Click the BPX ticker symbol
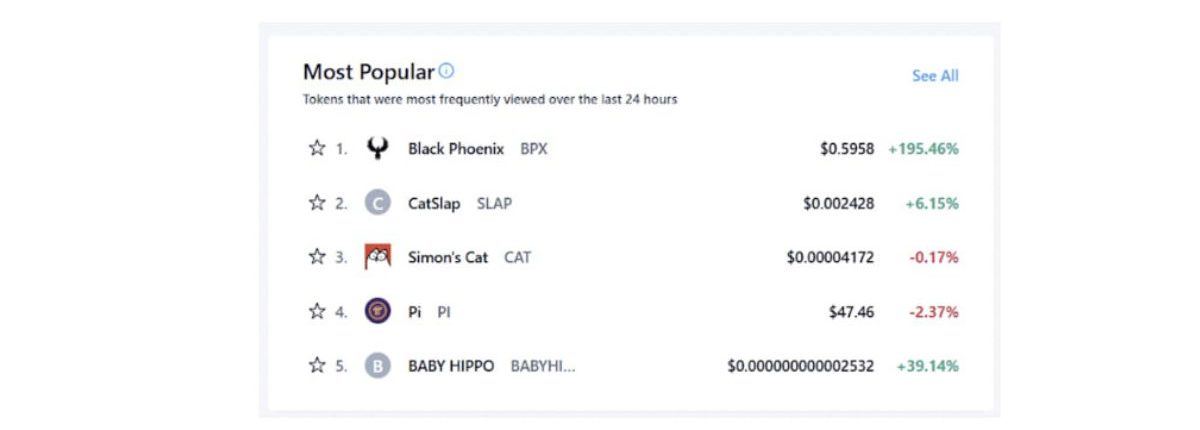 click(x=534, y=149)
